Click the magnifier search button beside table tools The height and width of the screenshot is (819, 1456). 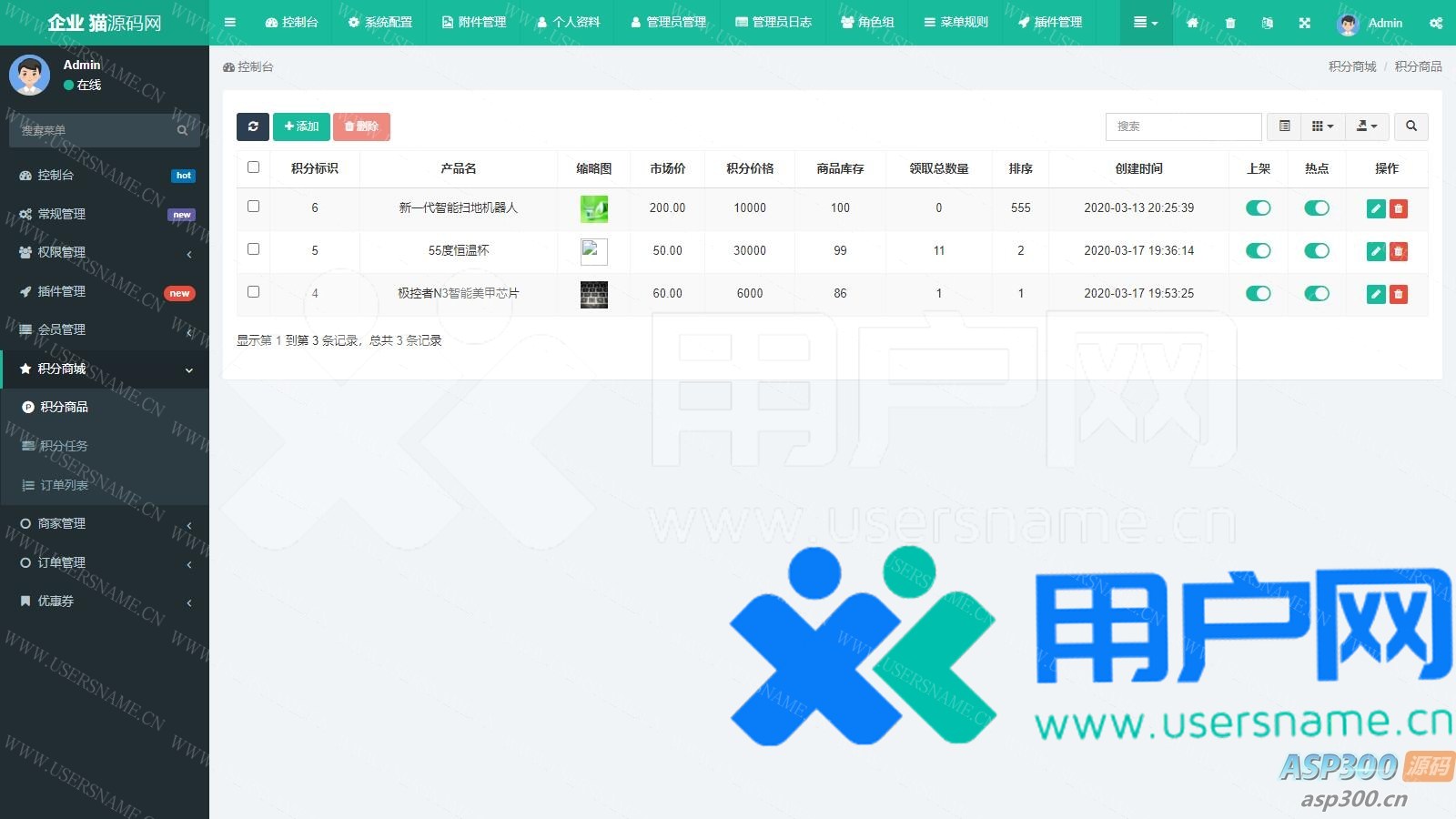[x=1411, y=126]
